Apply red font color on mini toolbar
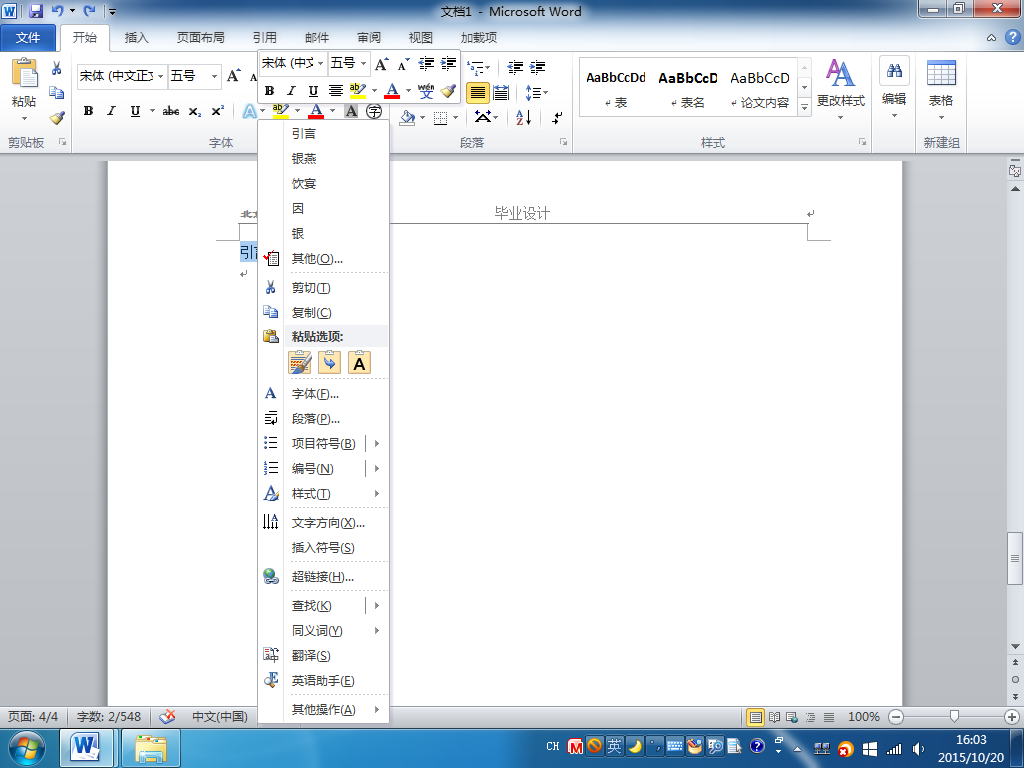1024x768 pixels. point(392,91)
